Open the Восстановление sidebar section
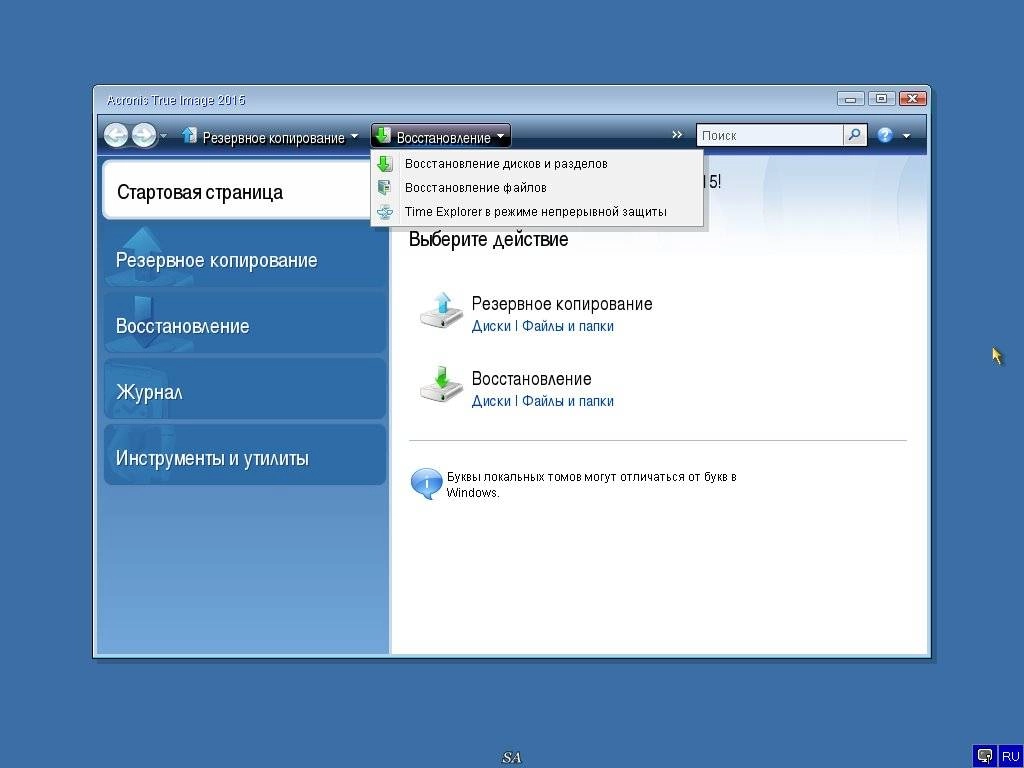The width and height of the screenshot is (1024, 768). 245,325
